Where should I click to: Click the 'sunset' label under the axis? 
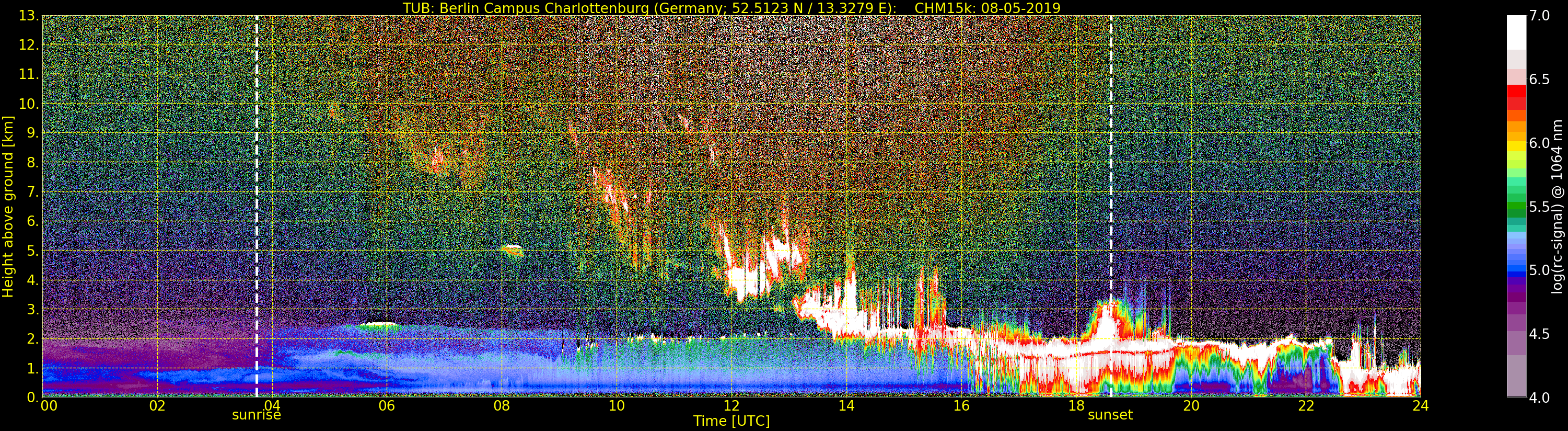point(1110,415)
